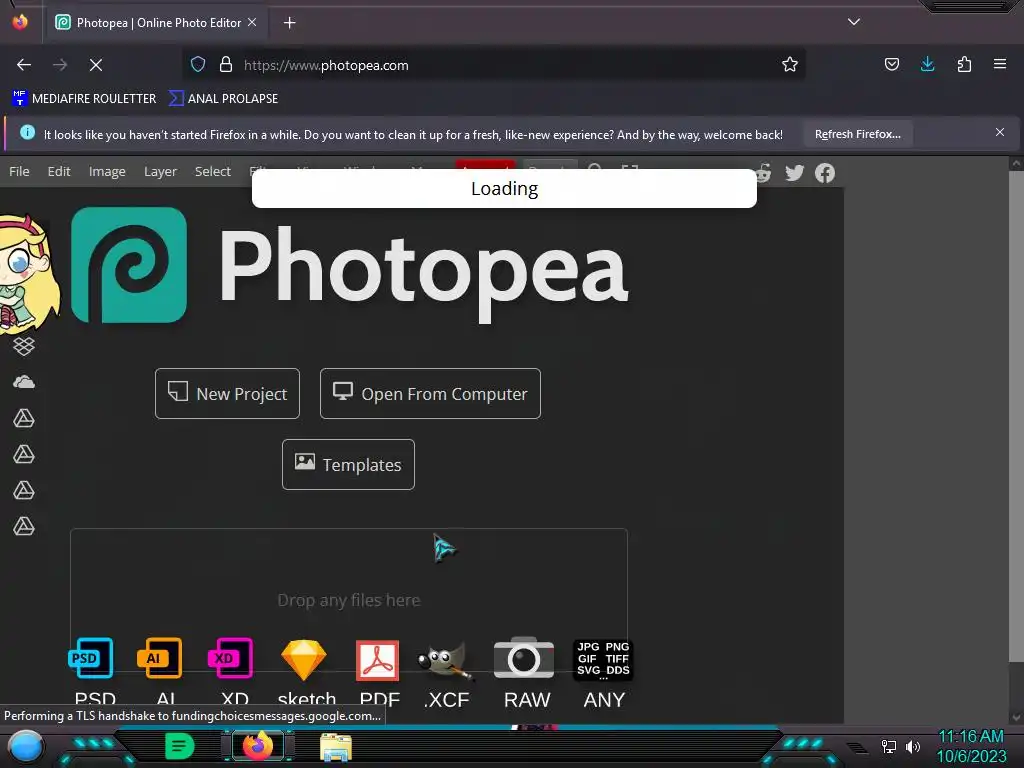This screenshot has width=1024, height=768.
Task: Open Firefox downloads panel arrow icon
Action: (927, 64)
